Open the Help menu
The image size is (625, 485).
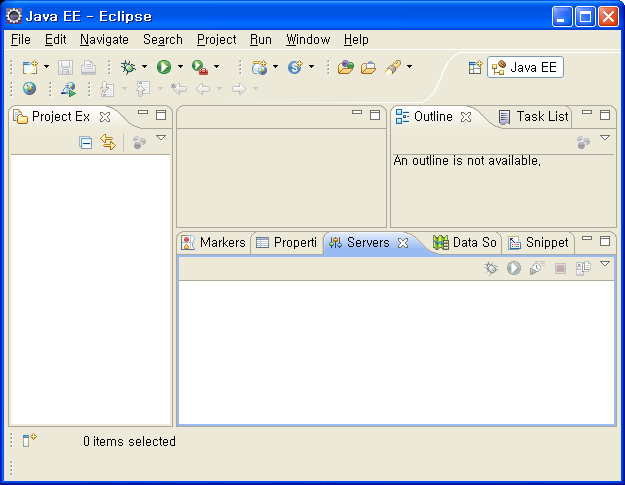click(356, 39)
